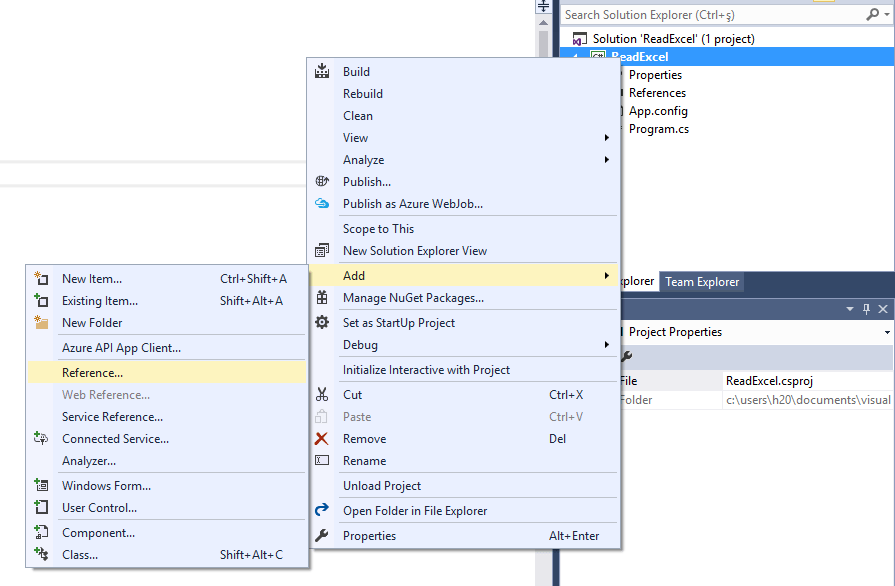Screen dimensions: 895x586
Task: Expand the Debug submenu
Action: click(x=607, y=345)
